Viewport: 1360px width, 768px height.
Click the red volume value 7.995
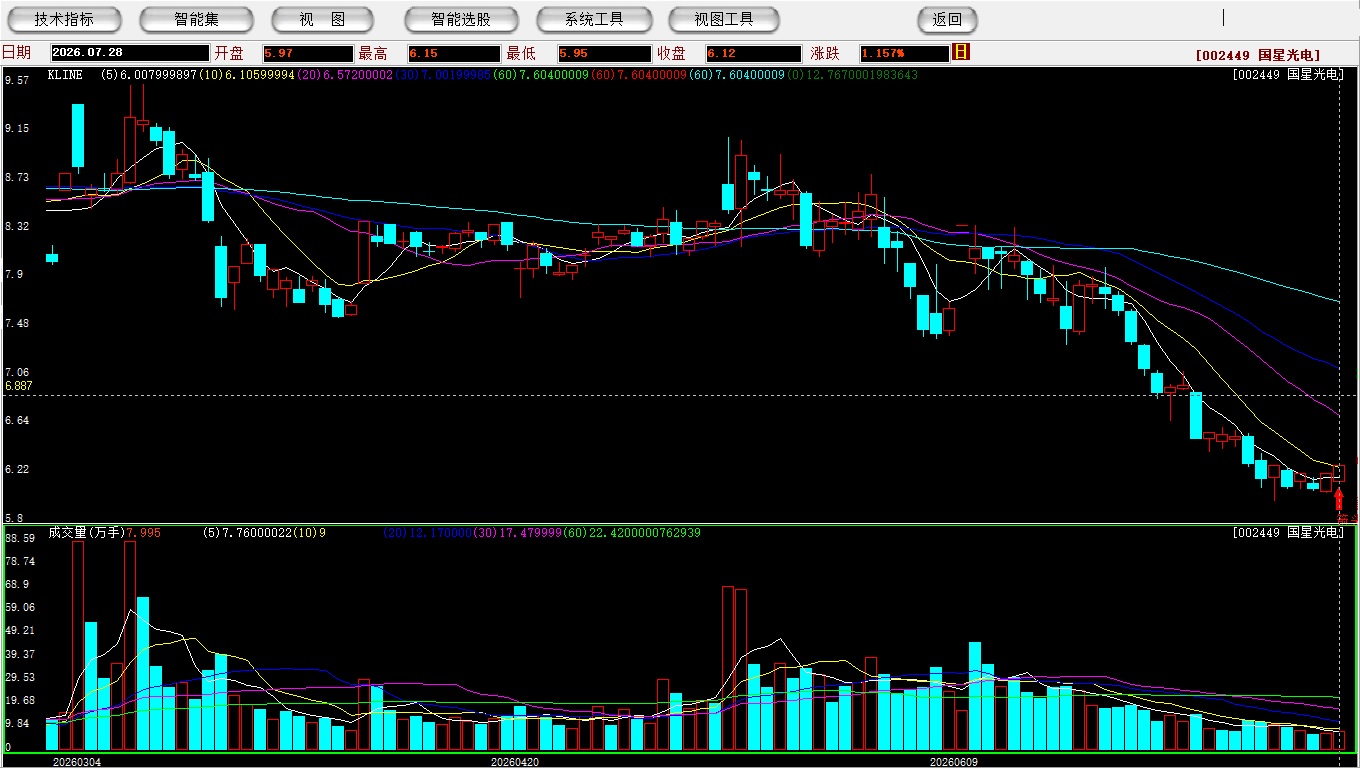[x=144, y=533]
